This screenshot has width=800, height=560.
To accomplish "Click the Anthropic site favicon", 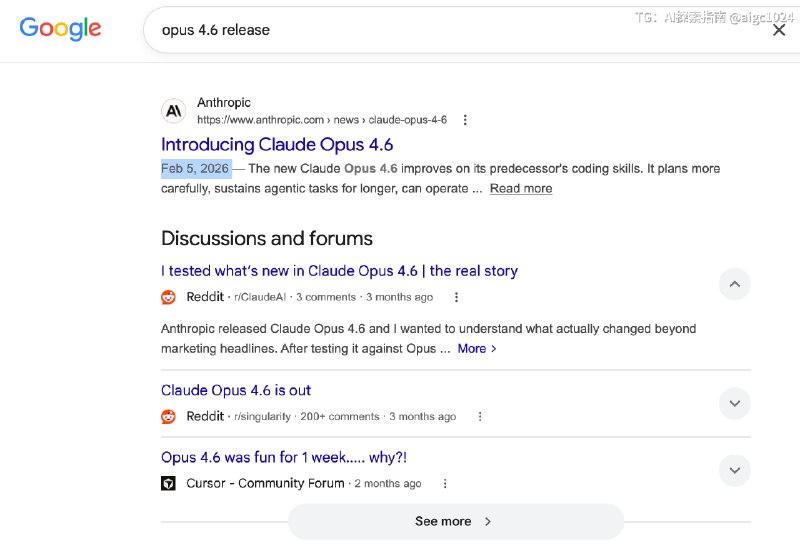I will coord(173,111).
